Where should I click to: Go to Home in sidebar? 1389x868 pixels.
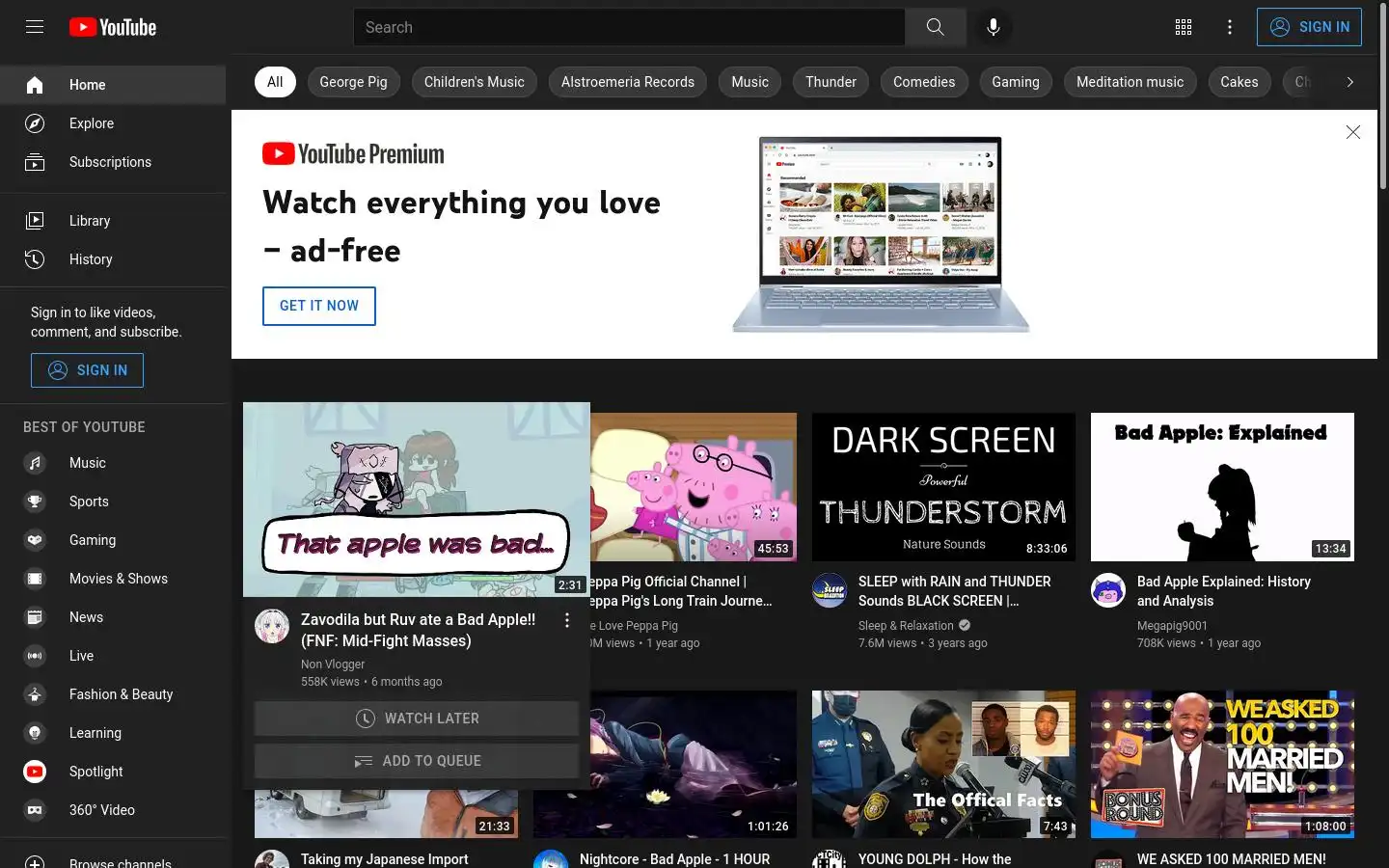(113, 85)
